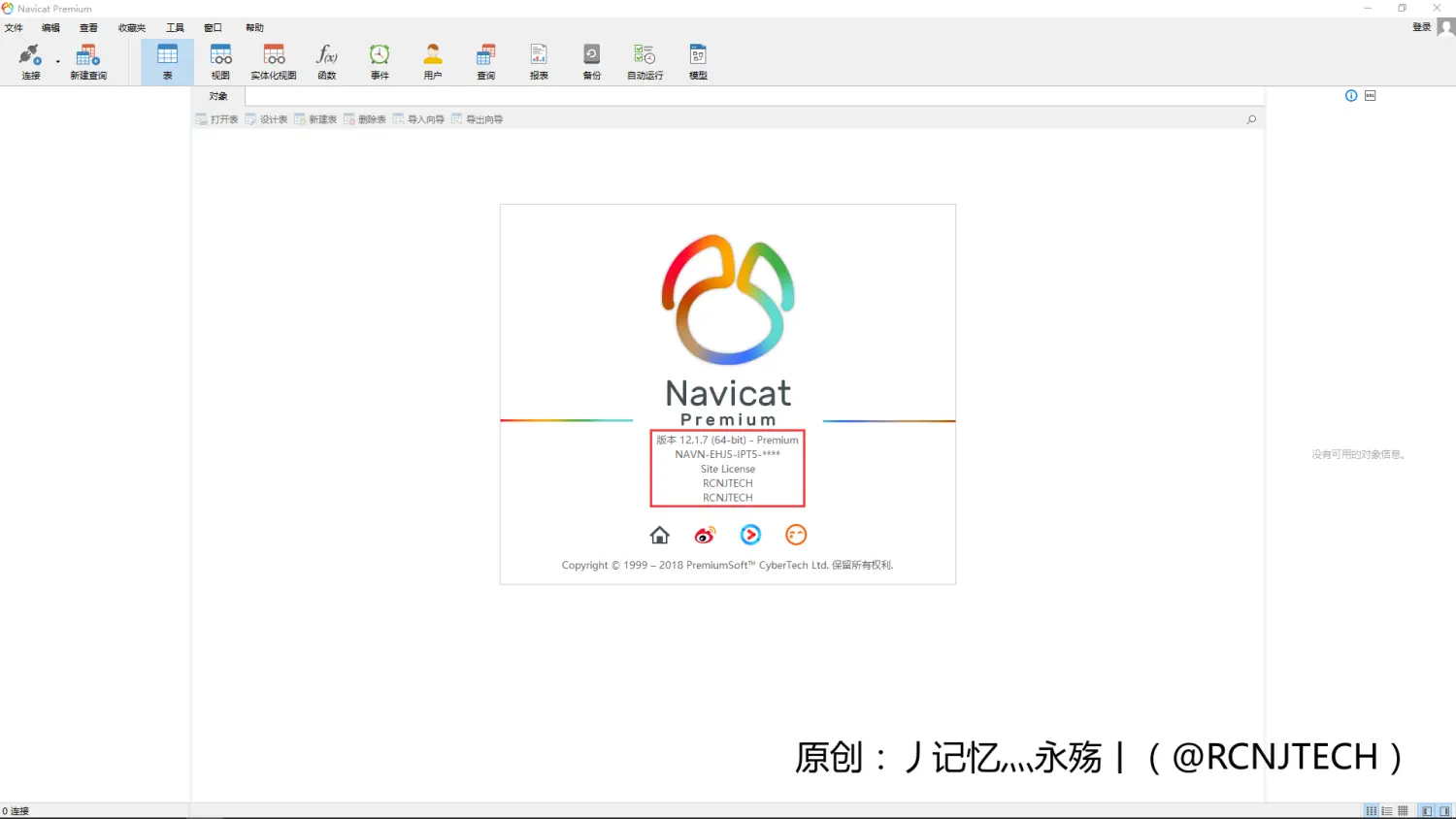The width and height of the screenshot is (1456, 819).
Task: Click 新建表 (New Table) button
Action: click(315, 119)
